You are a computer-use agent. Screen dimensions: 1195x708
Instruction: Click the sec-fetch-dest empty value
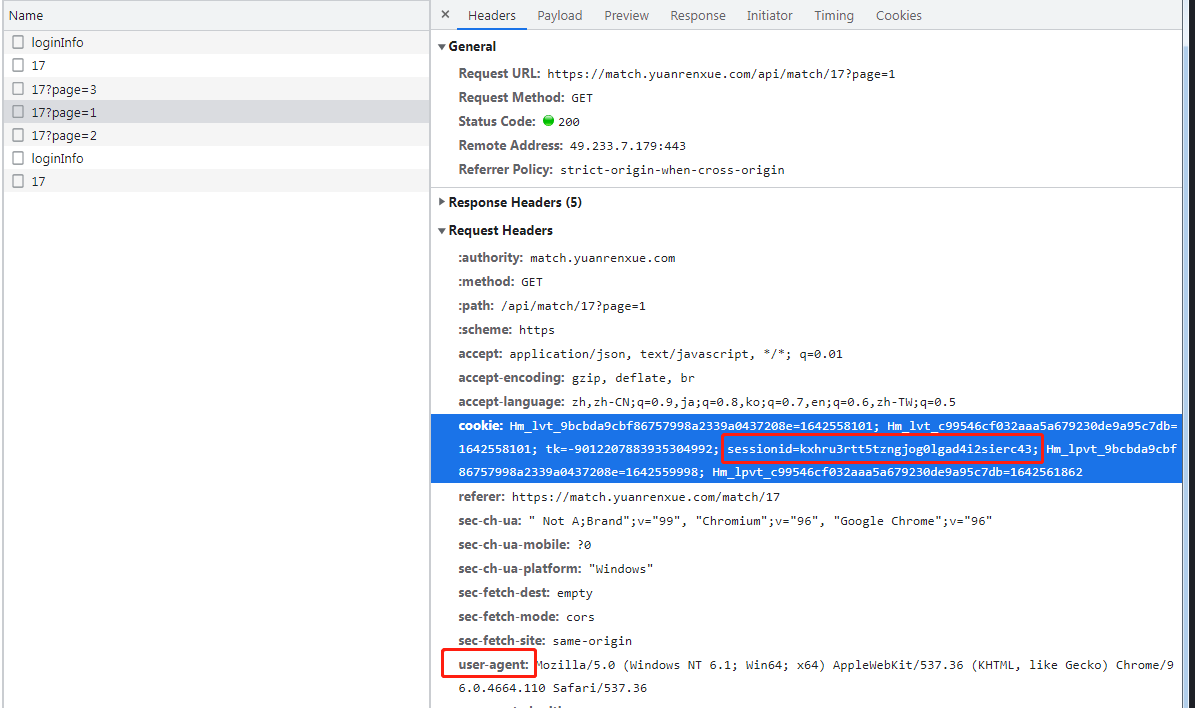(x=575, y=593)
